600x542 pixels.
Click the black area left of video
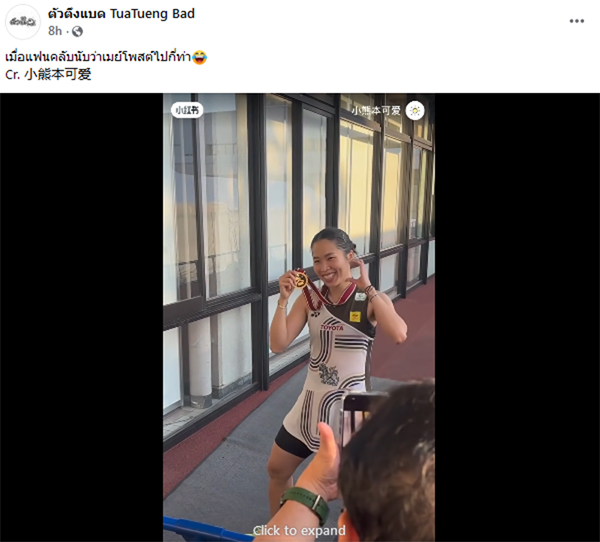point(82,317)
